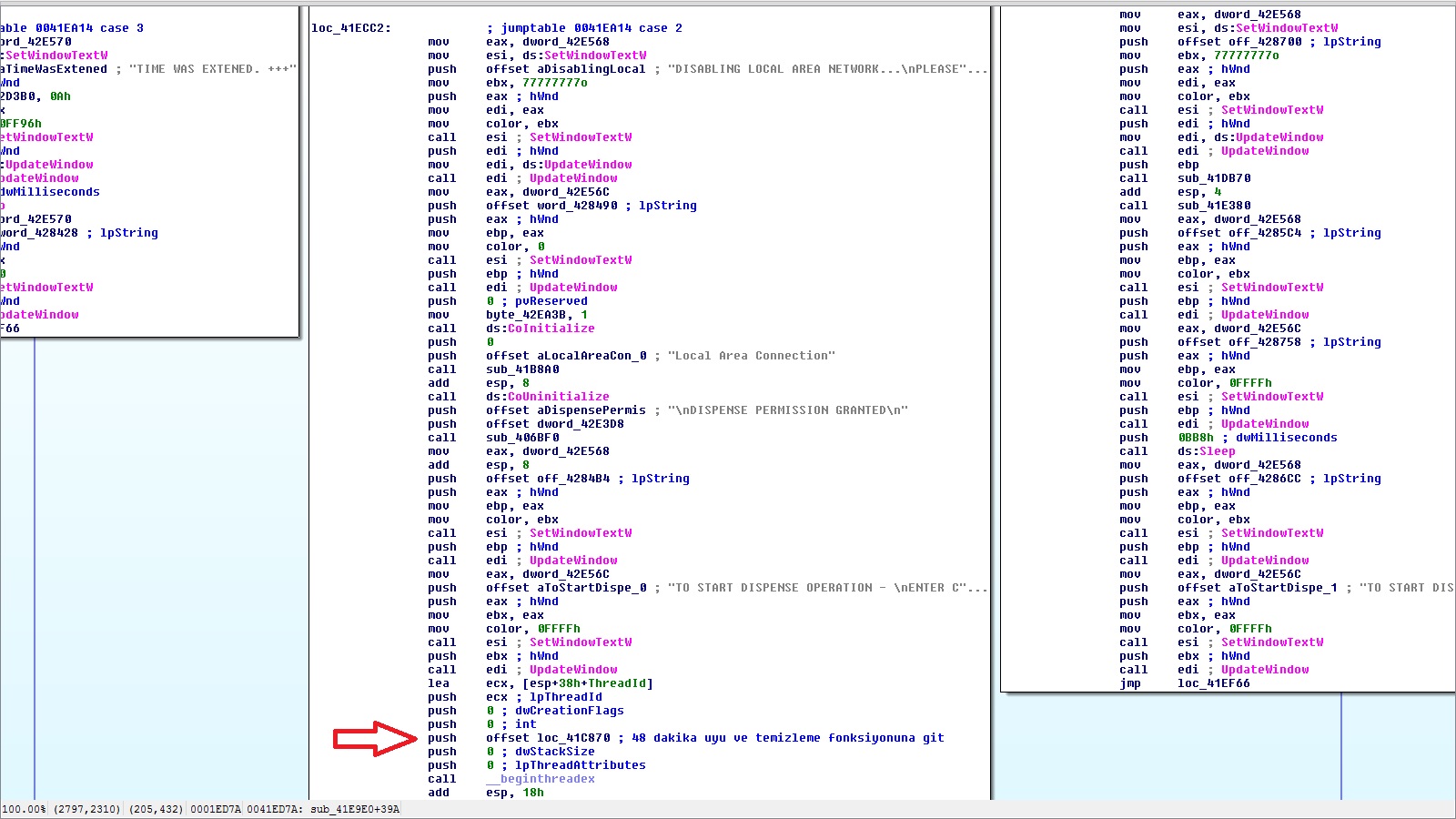The image size is (1456, 819).
Task: Open sub_41B8A0 call target
Action: [522, 369]
